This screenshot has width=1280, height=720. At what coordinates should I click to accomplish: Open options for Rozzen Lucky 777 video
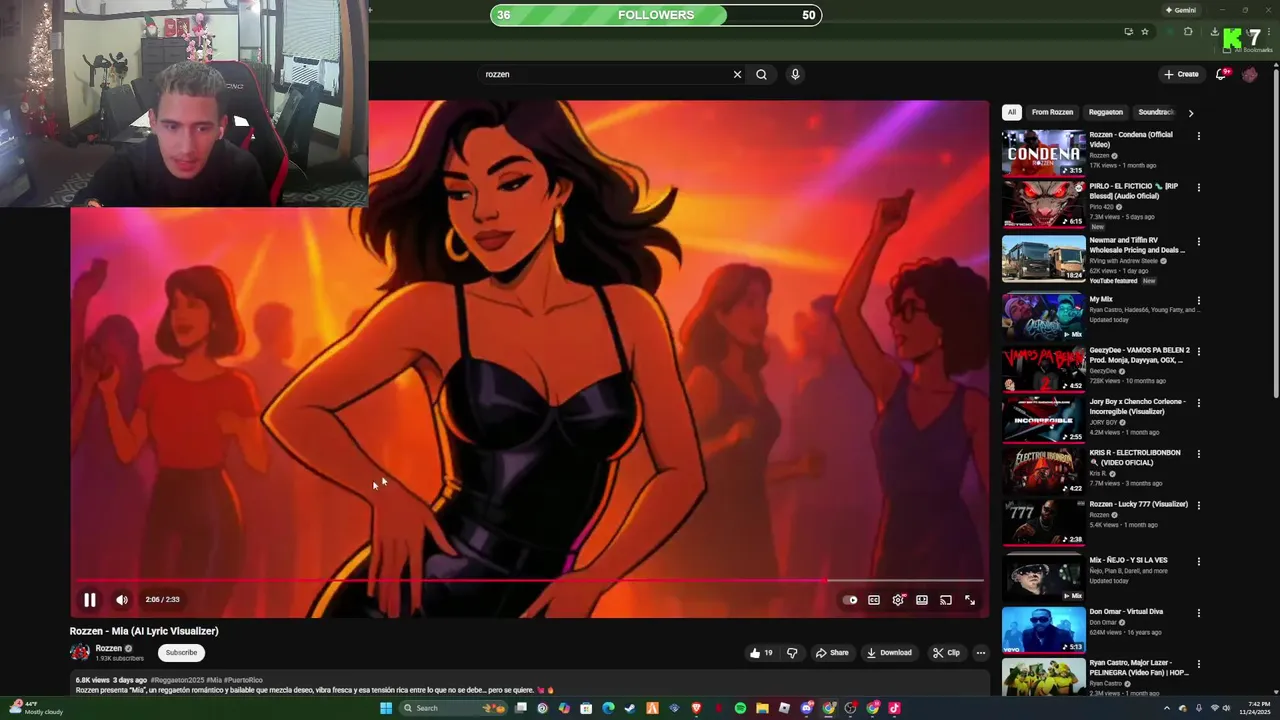(1198, 505)
